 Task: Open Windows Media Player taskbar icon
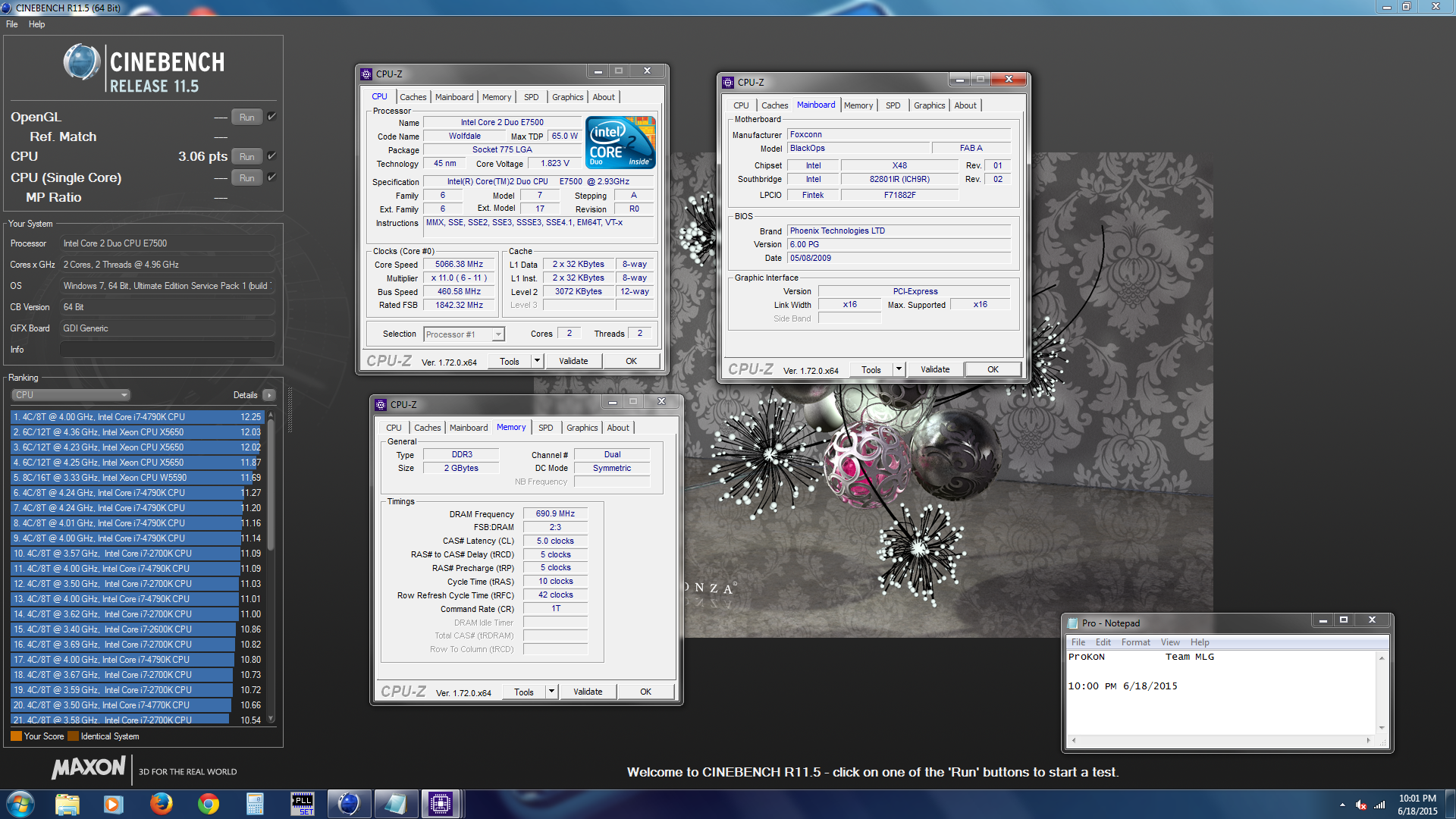(114, 804)
